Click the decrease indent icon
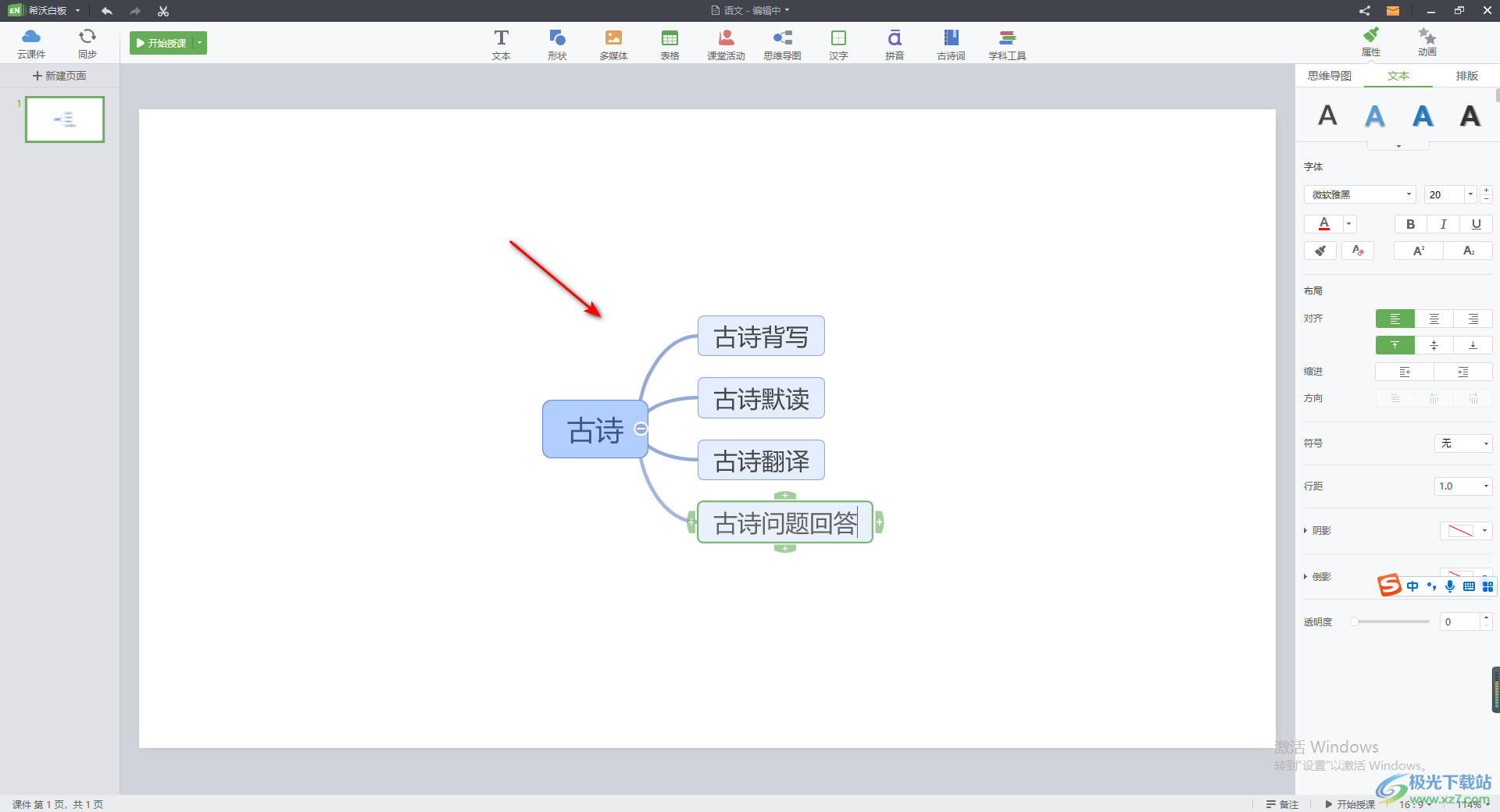The image size is (1500, 812). pos(1405,372)
